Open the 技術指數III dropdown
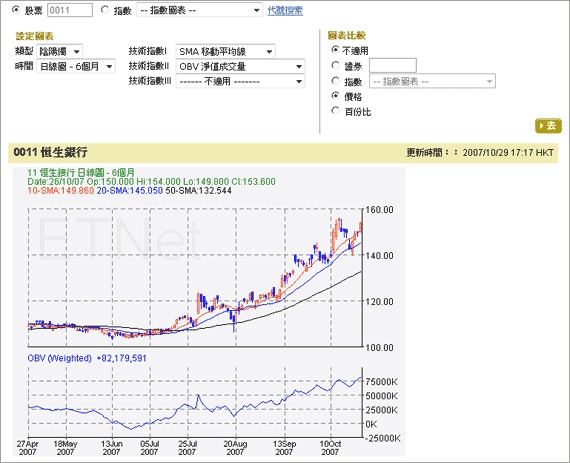The height and width of the screenshot is (463, 570). [x=240, y=81]
